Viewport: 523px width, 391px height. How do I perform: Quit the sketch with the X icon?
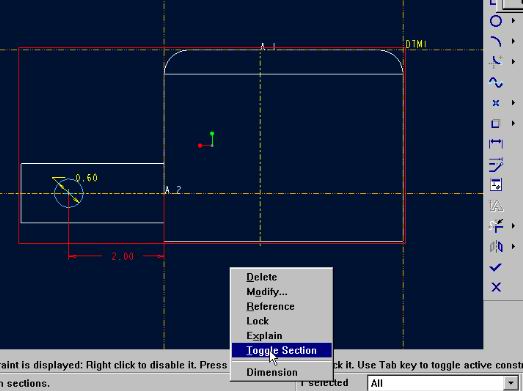496,287
